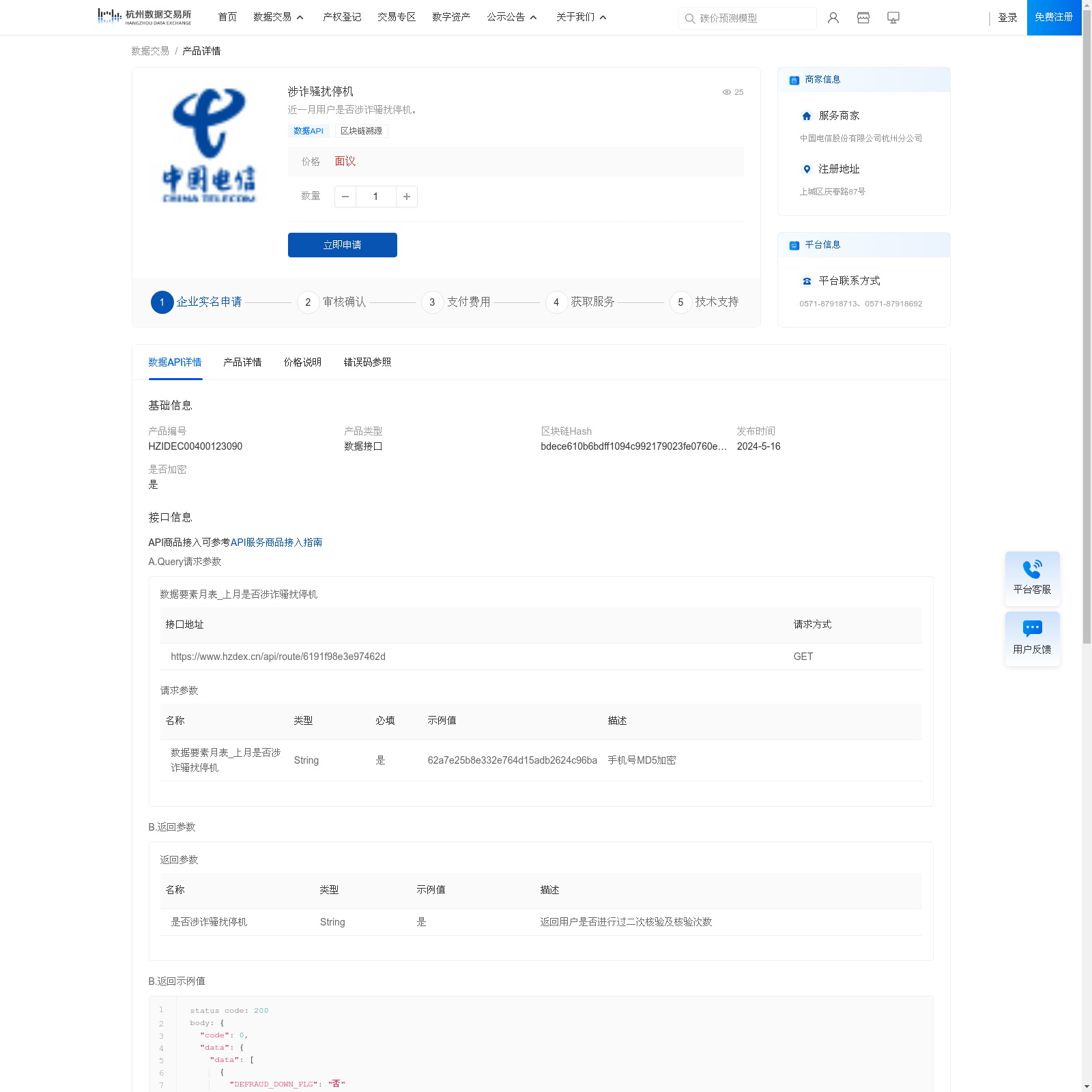Click status code: 200 code line
The image size is (1092, 1092).
pyautogui.click(x=229, y=1011)
